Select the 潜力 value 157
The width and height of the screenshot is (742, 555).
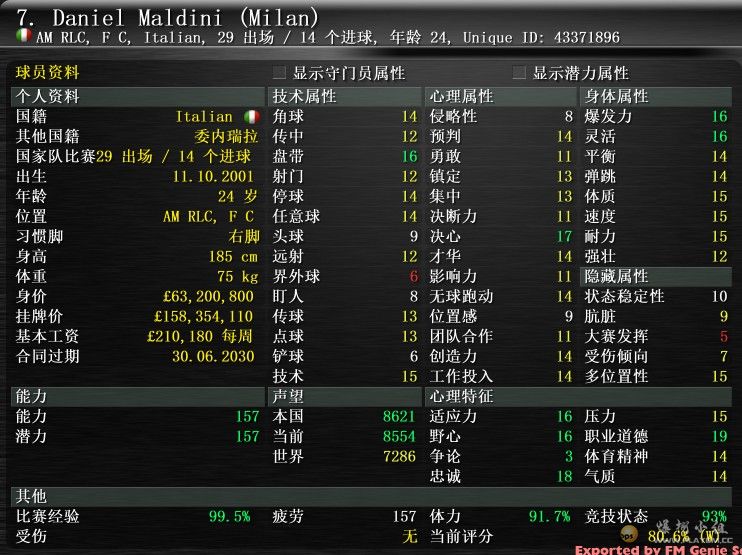pyautogui.click(x=247, y=436)
